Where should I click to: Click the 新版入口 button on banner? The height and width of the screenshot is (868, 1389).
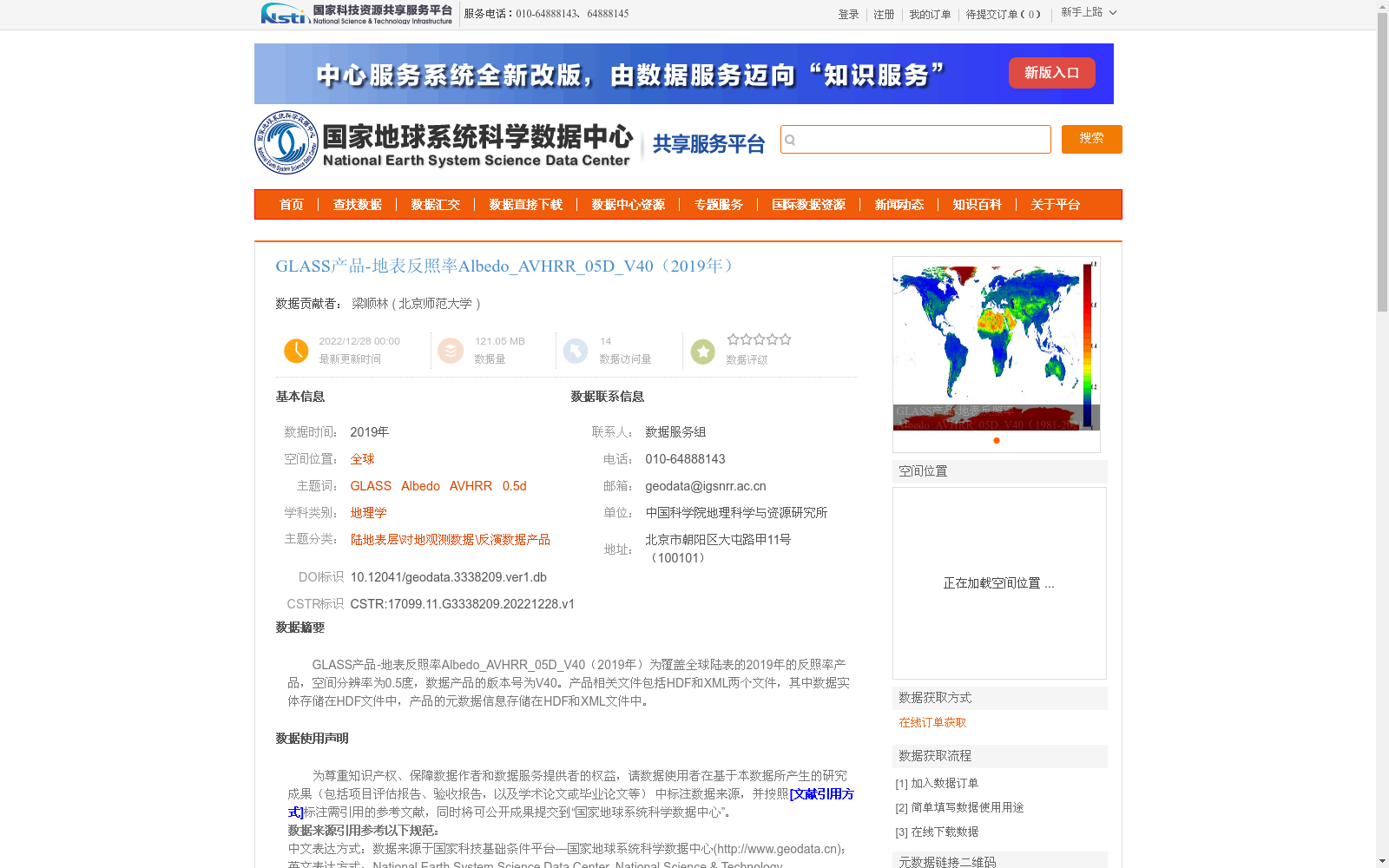[1051, 73]
